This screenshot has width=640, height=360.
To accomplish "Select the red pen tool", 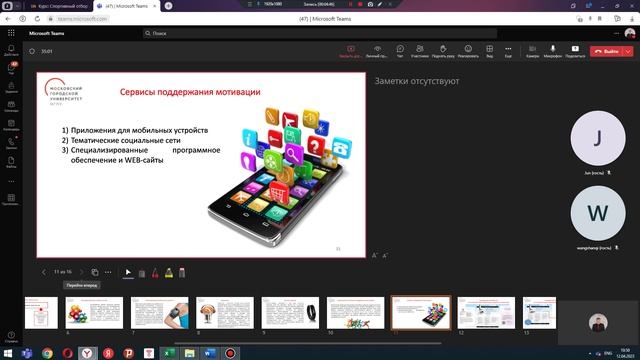I will click(155, 273).
